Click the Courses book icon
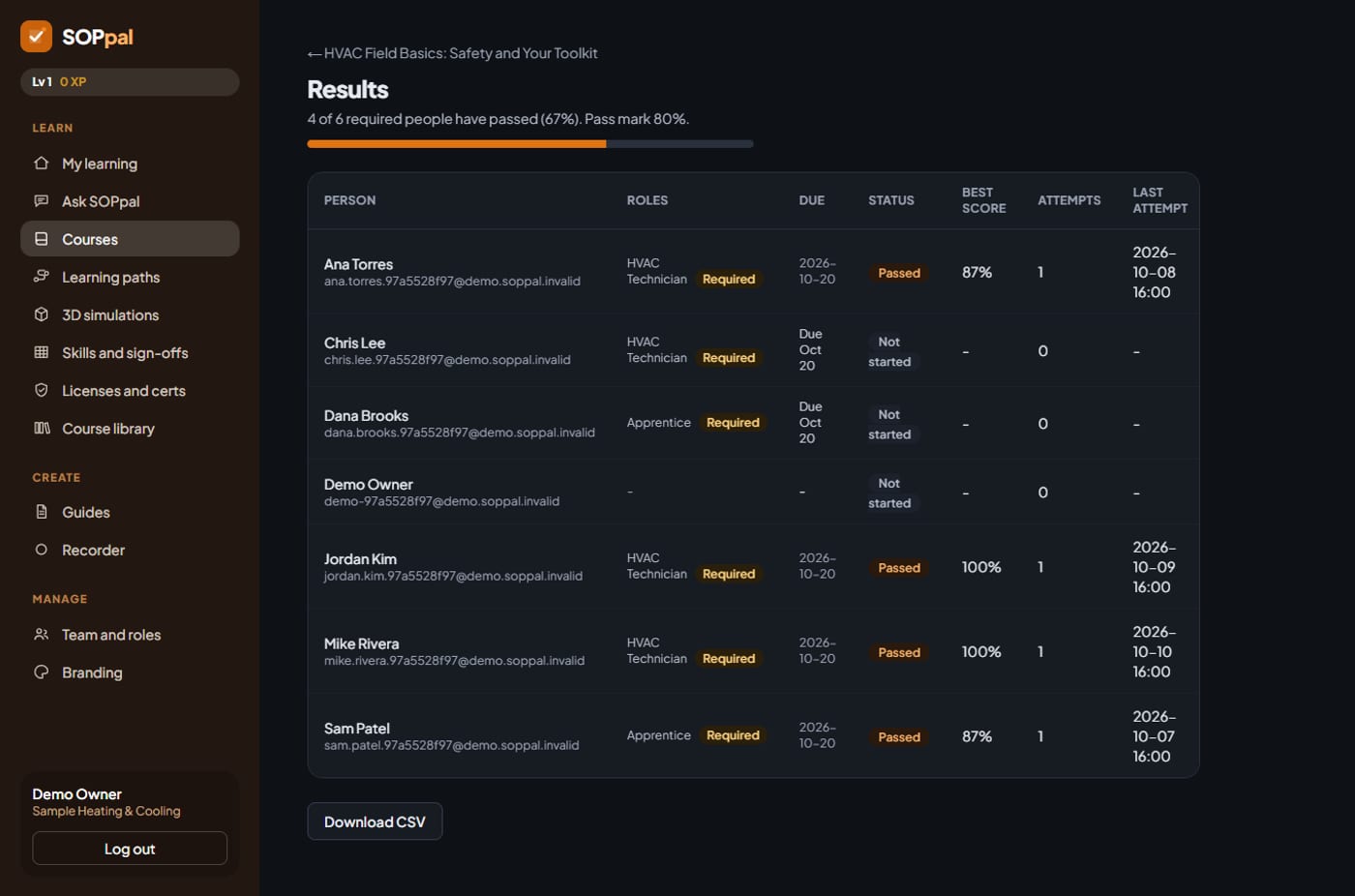This screenshot has width=1355, height=896. 42,239
